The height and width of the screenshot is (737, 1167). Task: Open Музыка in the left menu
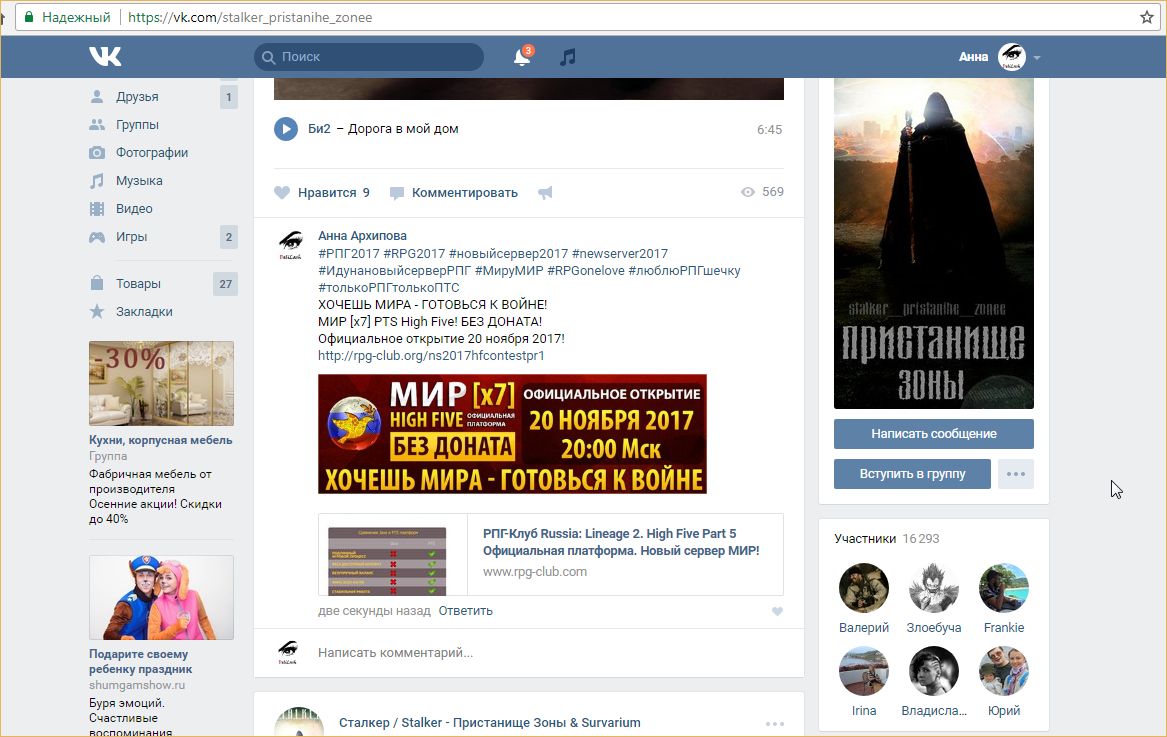pos(139,181)
